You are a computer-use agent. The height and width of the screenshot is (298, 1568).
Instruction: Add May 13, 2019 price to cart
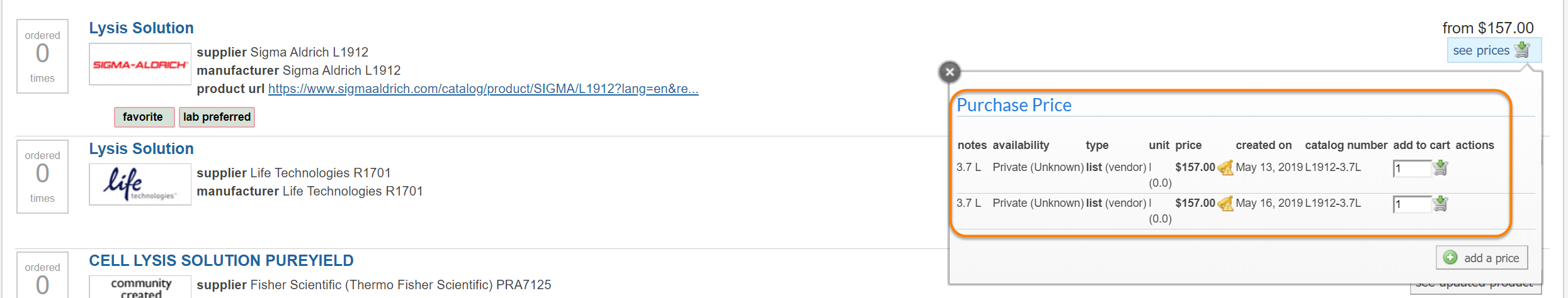(x=1440, y=168)
